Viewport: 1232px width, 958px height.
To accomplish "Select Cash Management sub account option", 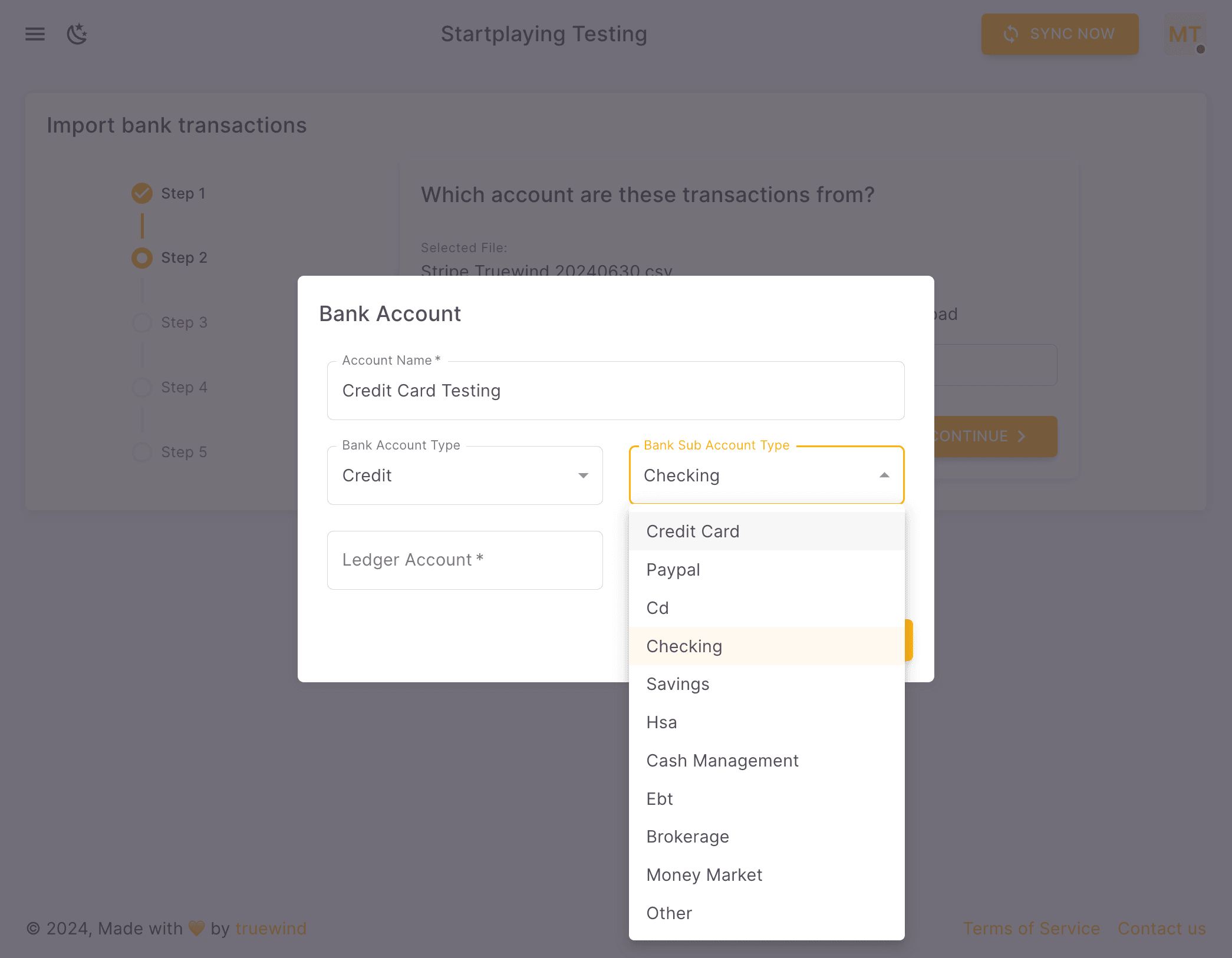I will click(722, 761).
